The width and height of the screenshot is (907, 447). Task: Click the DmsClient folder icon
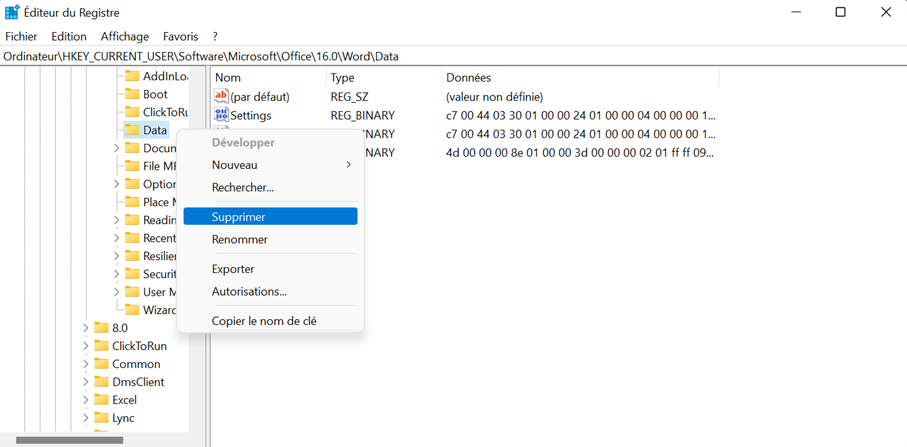101,382
